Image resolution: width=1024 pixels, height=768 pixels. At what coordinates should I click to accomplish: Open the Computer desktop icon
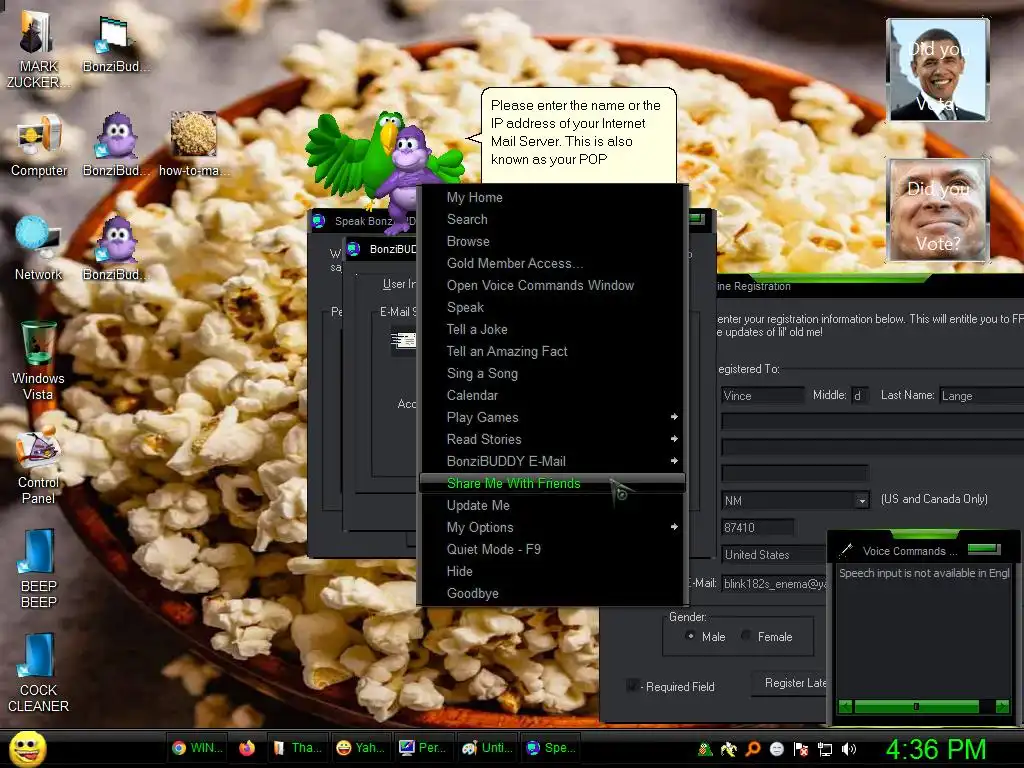(x=39, y=146)
